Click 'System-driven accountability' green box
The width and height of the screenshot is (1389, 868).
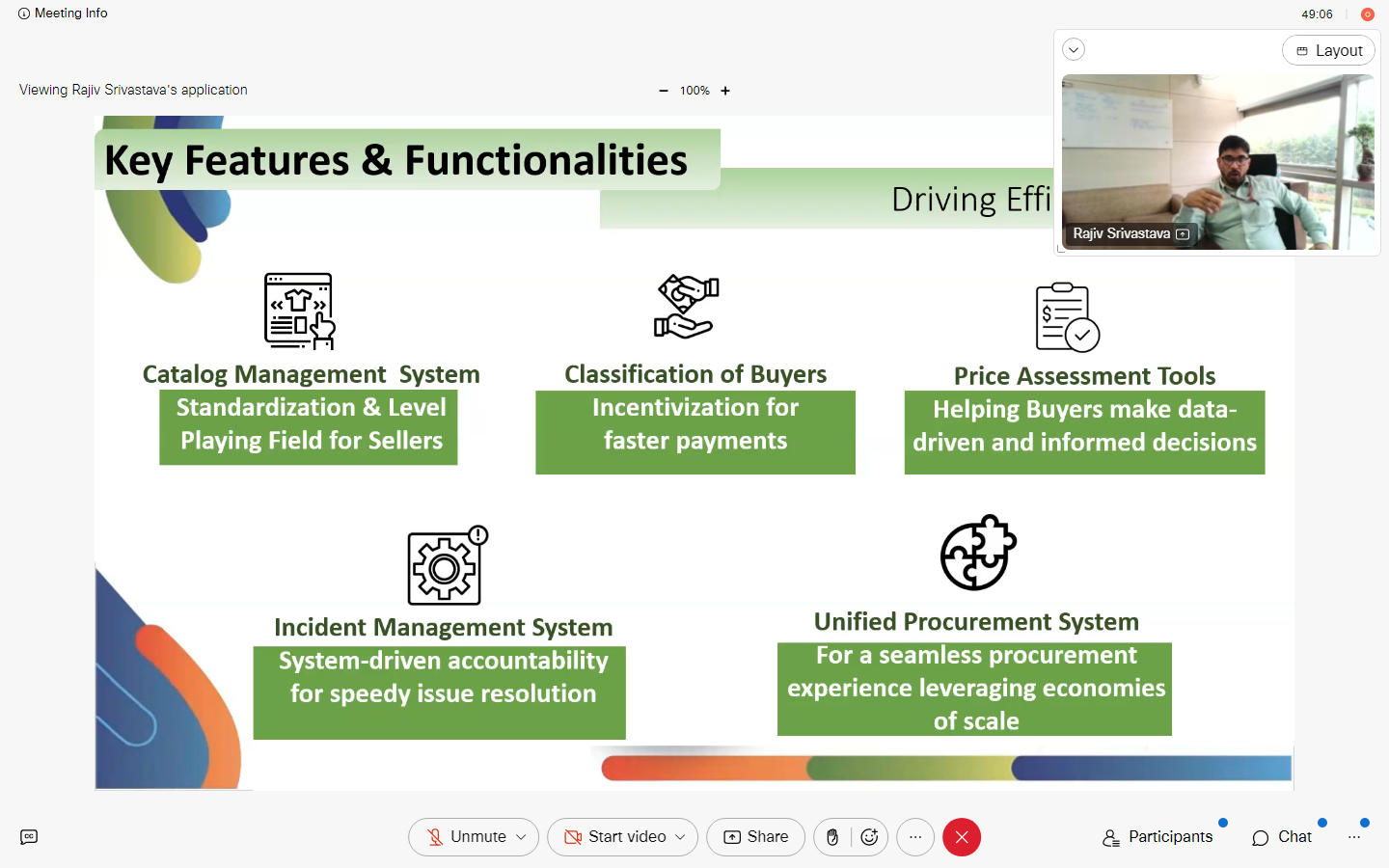439,692
